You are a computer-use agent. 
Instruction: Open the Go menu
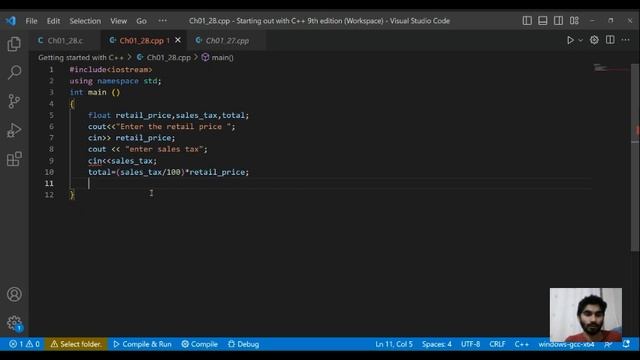tap(141, 21)
